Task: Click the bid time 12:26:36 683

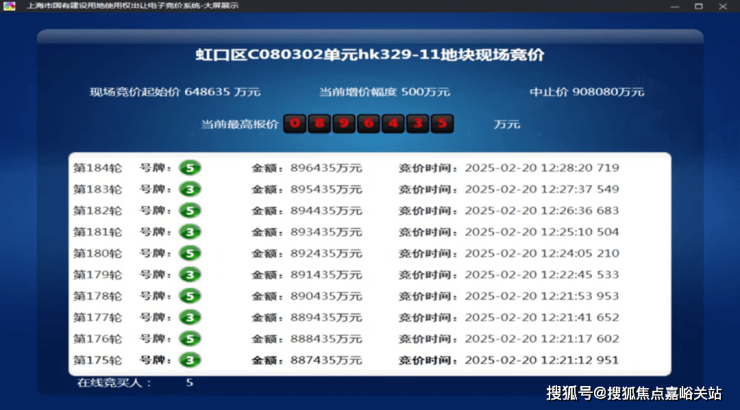Action: 580,210
